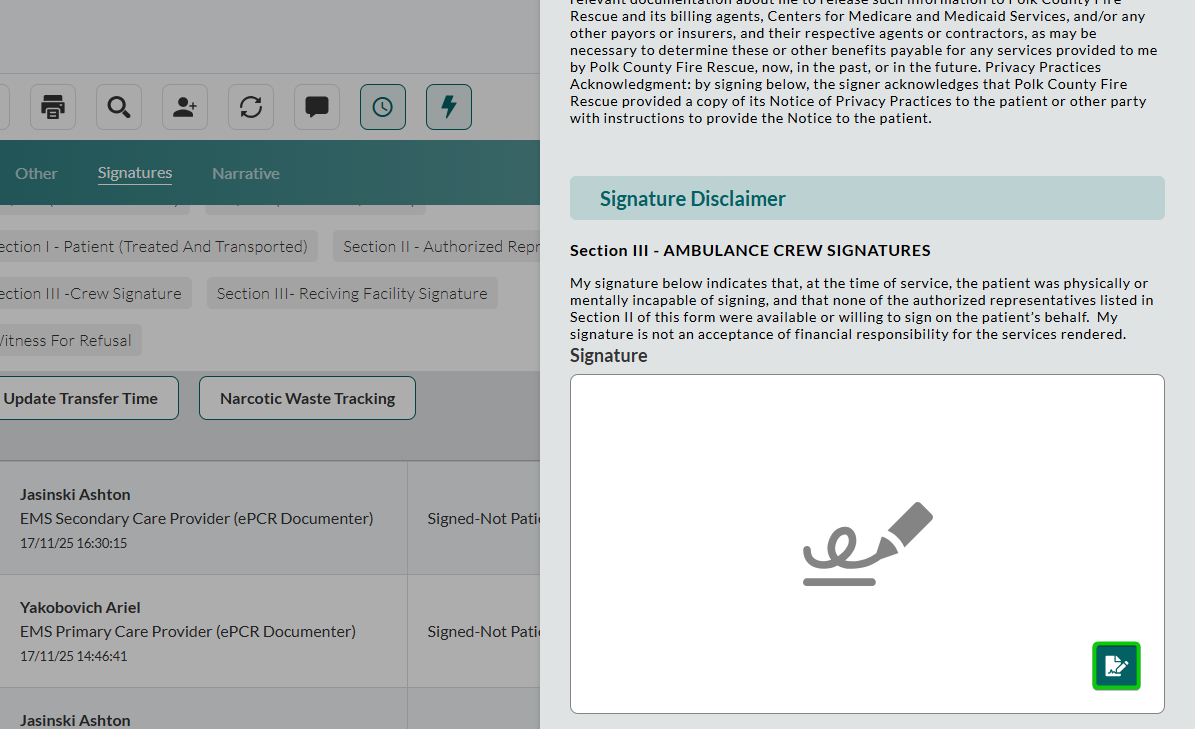The image size is (1195, 729).
Task: Select Section I Patient Treated And Transported
Action: coord(155,246)
